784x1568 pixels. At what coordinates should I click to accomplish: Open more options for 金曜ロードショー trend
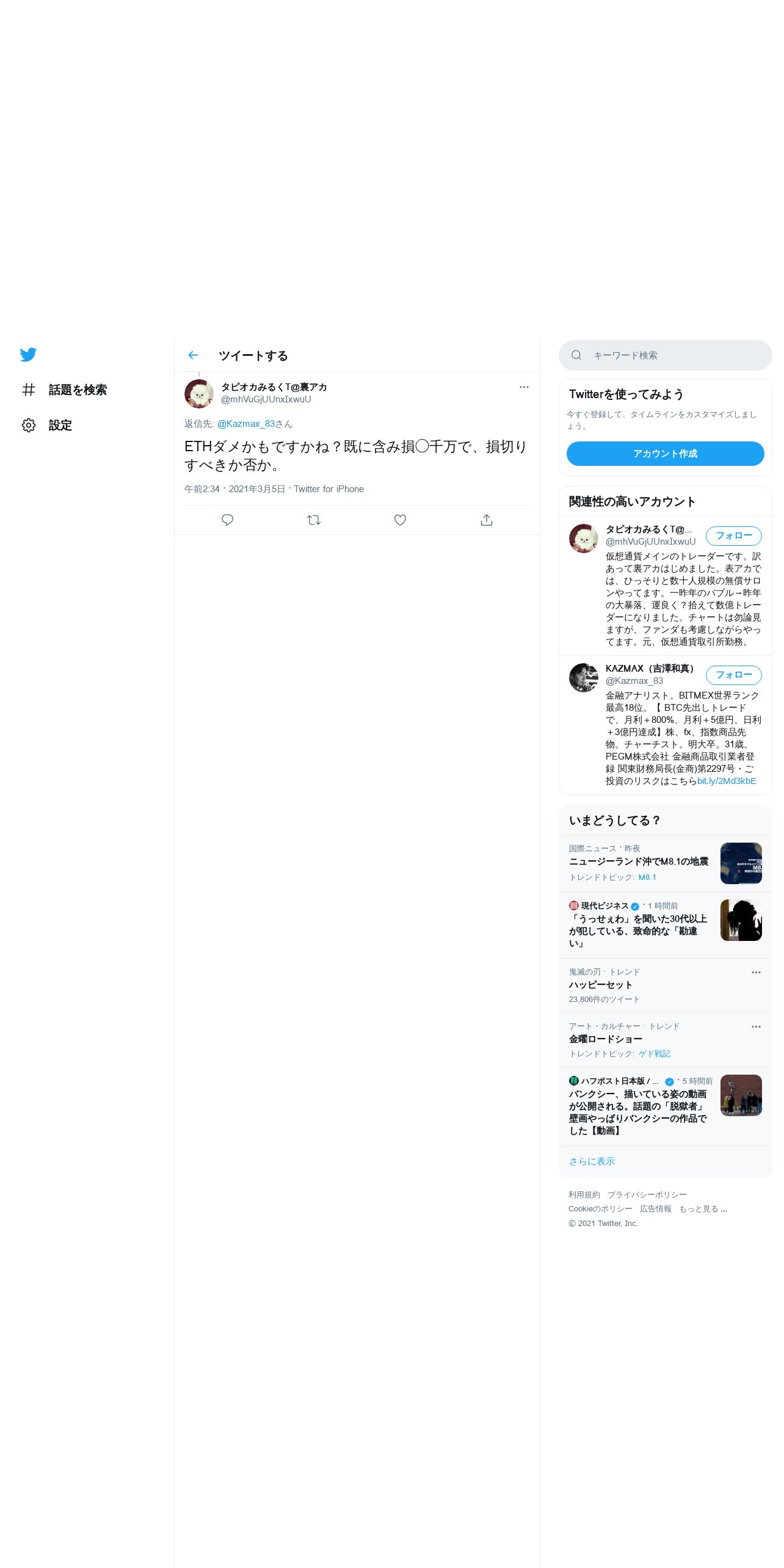tap(756, 1026)
